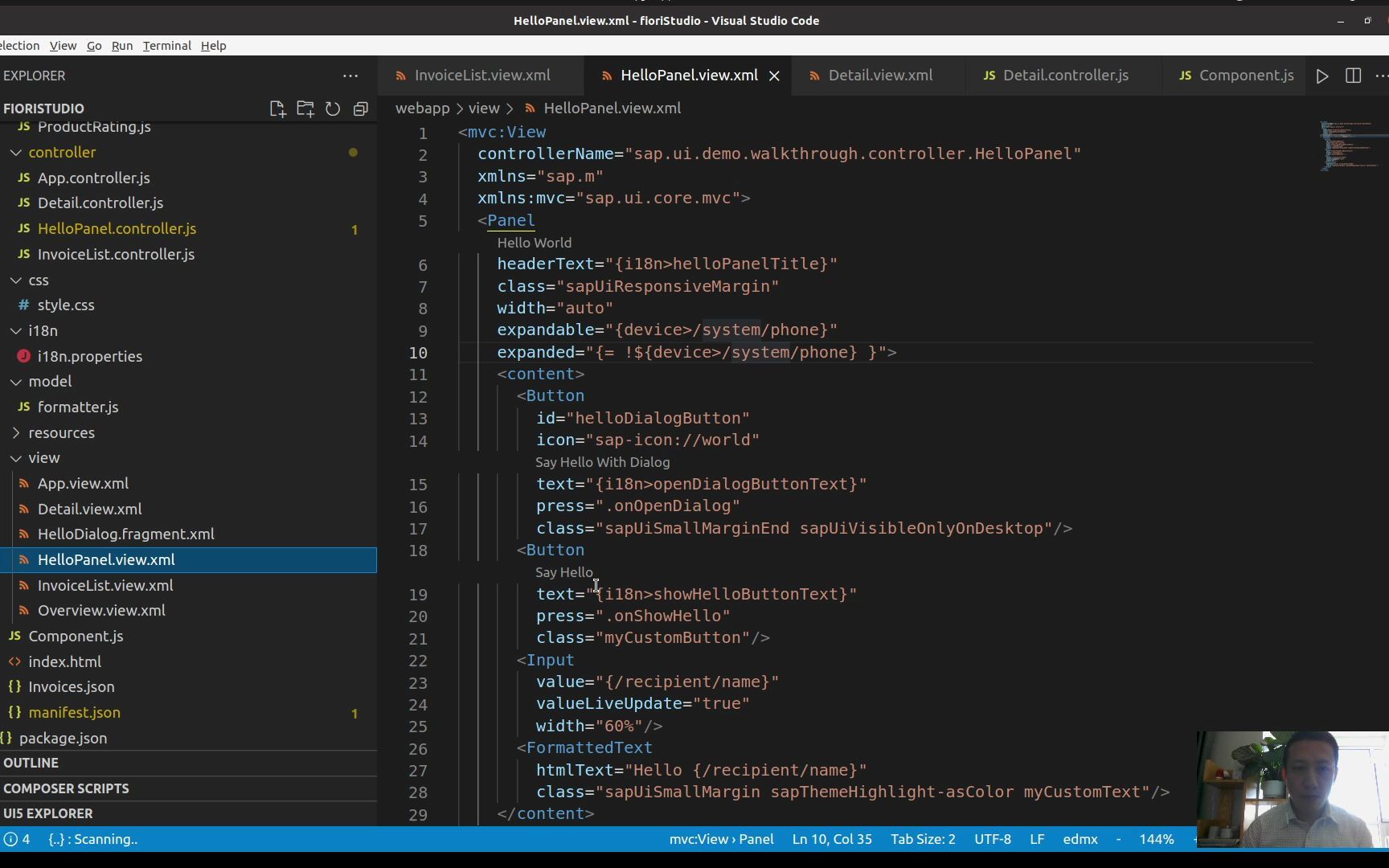Switch to the Detail.controller.js tab

point(1065,76)
